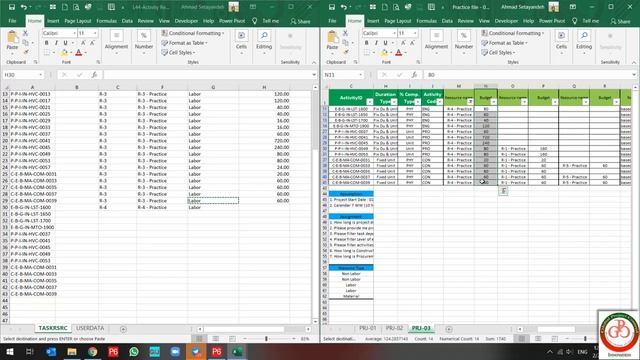Viewport: 640px width, 360px height.
Task: Open Formulas tab in left Excel window
Action: 107,21
